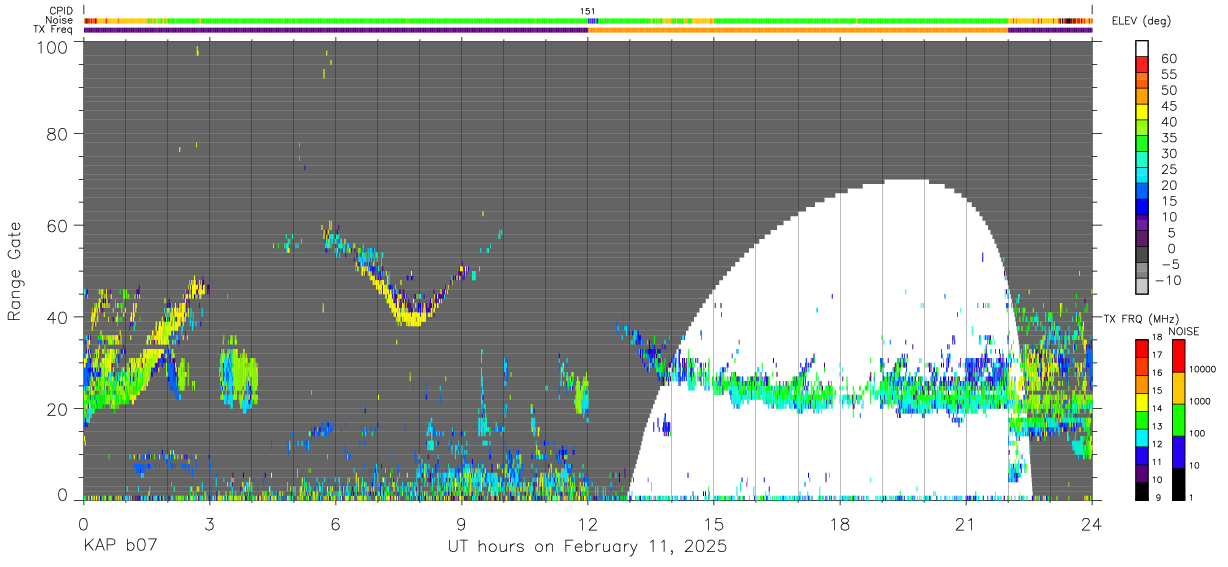Click the yellow V-shaped echo near 8 UT
The image size is (1228, 567).
click(412, 317)
